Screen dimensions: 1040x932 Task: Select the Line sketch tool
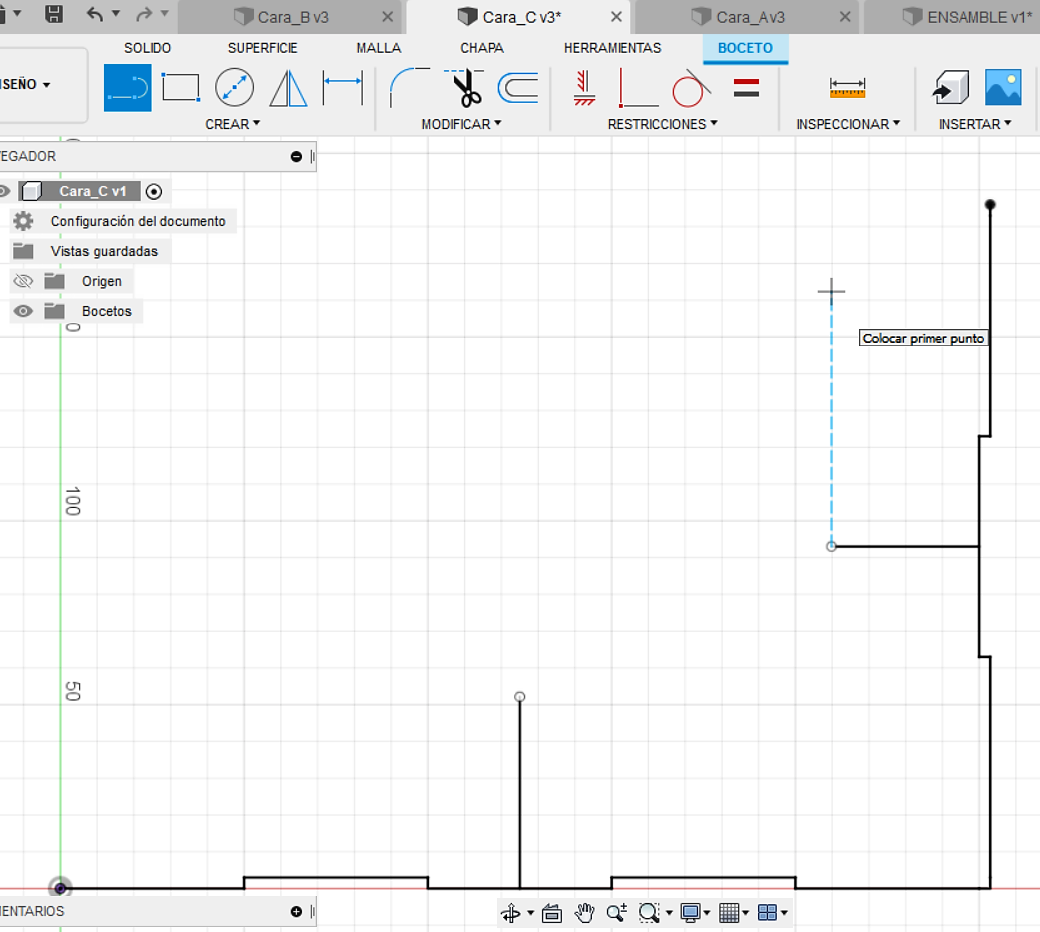click(127, 88)
